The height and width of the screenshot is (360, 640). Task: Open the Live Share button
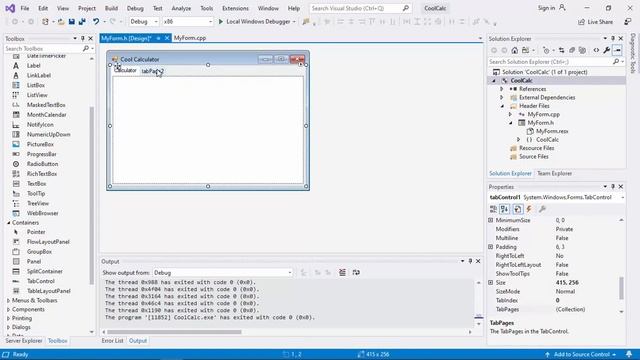[x=596, y=22]
